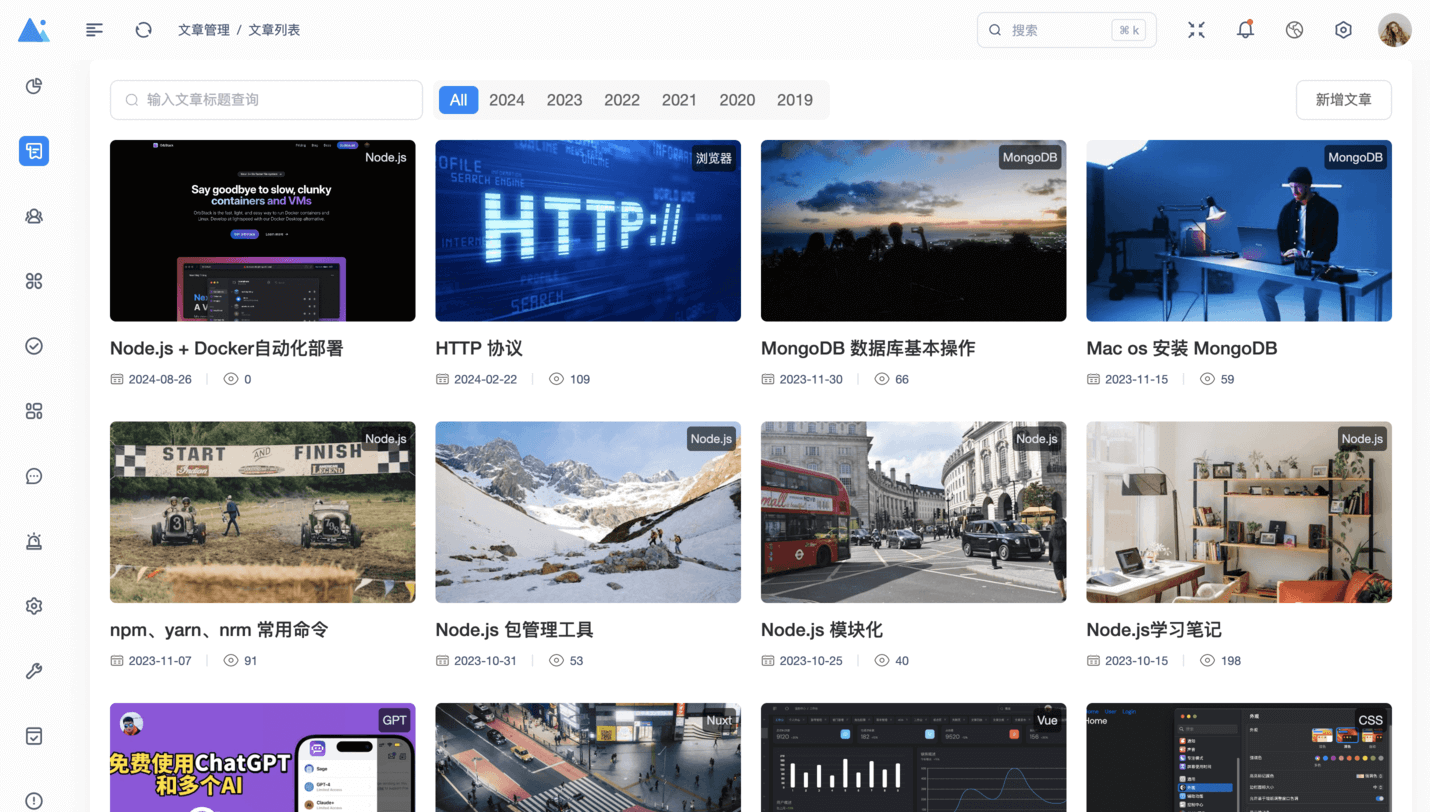Open the London red bus thumbnail
The height and width of the screenshot is (812, 1430).
913,512
